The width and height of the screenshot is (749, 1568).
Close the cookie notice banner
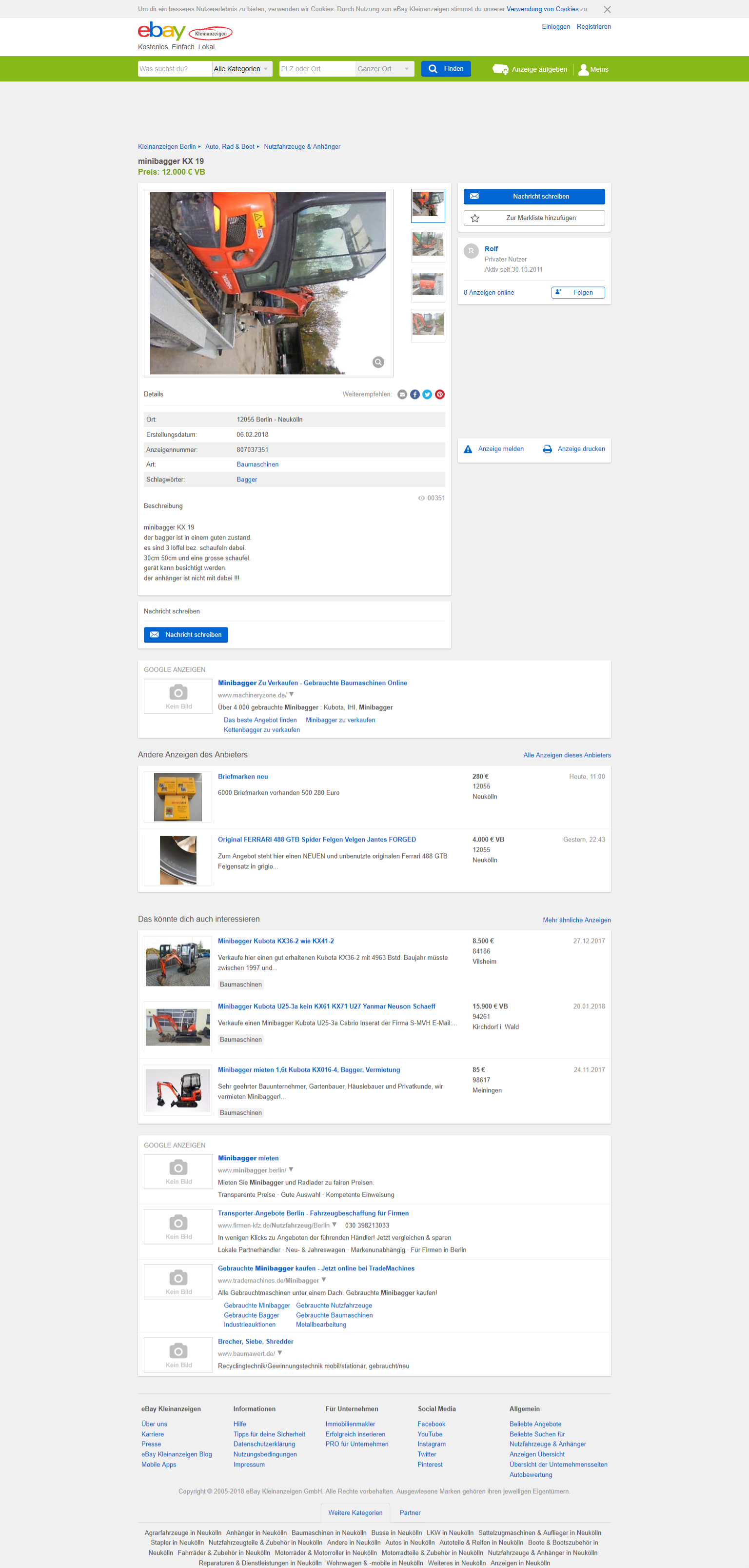607,9
